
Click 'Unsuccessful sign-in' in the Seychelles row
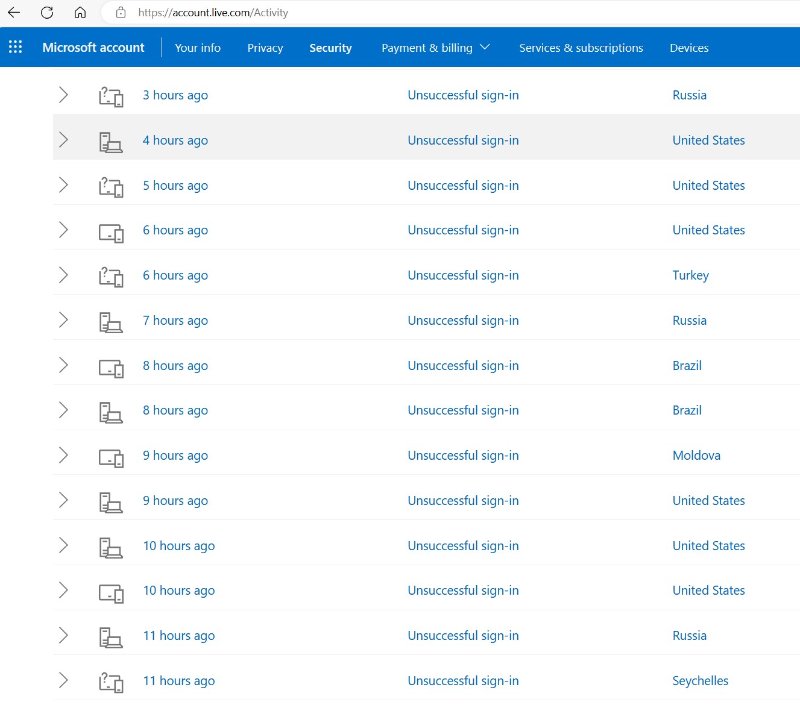pos(463,680)
